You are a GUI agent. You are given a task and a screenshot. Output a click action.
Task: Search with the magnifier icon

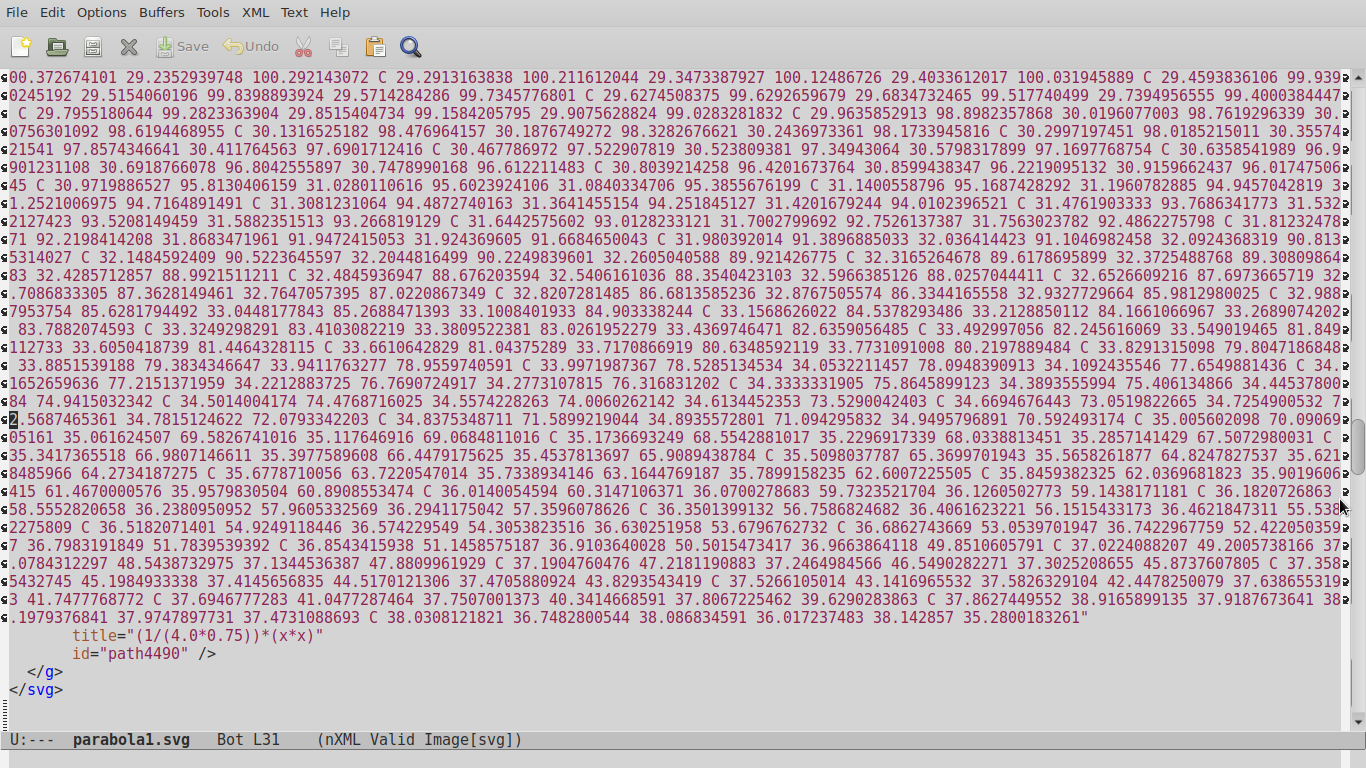pos(410,47)
